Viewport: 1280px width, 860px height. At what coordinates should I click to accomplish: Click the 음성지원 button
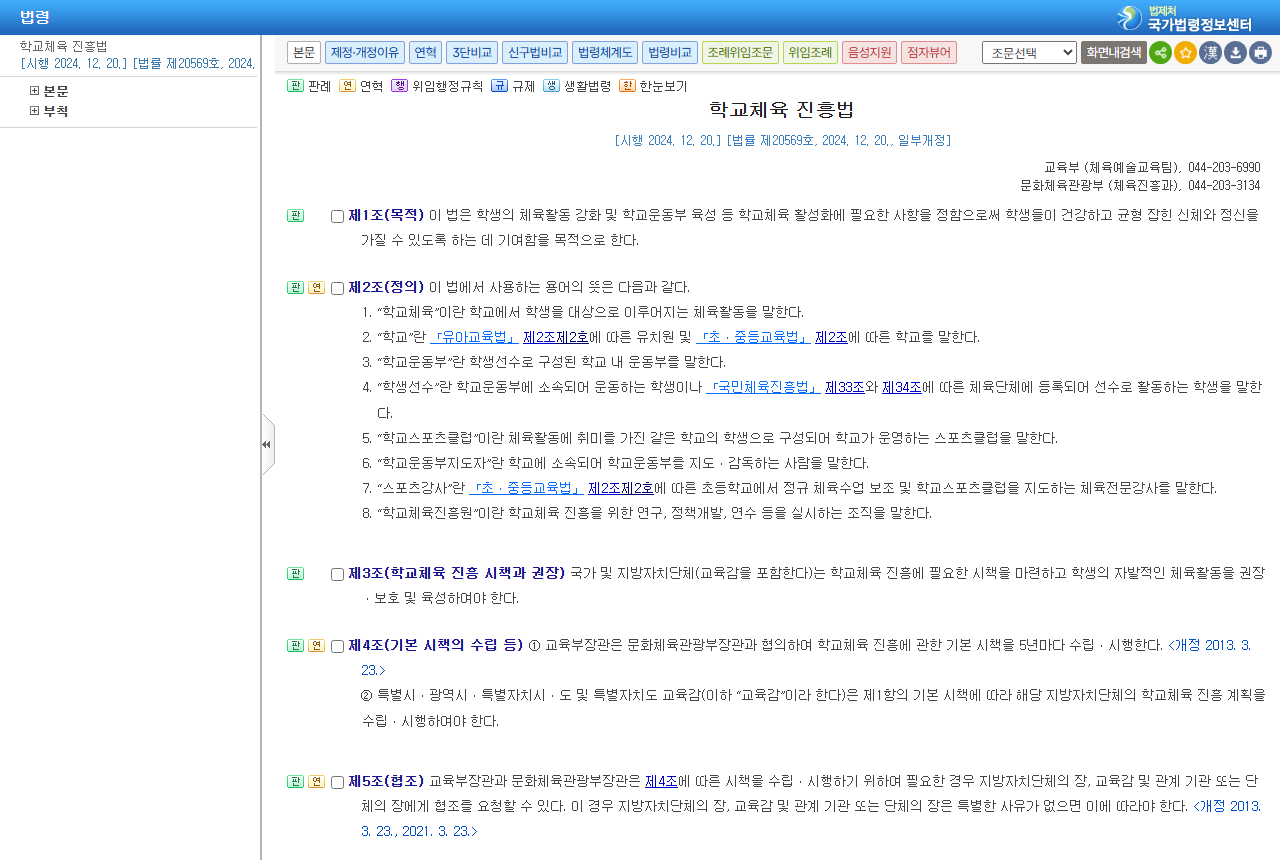(869, 53)
